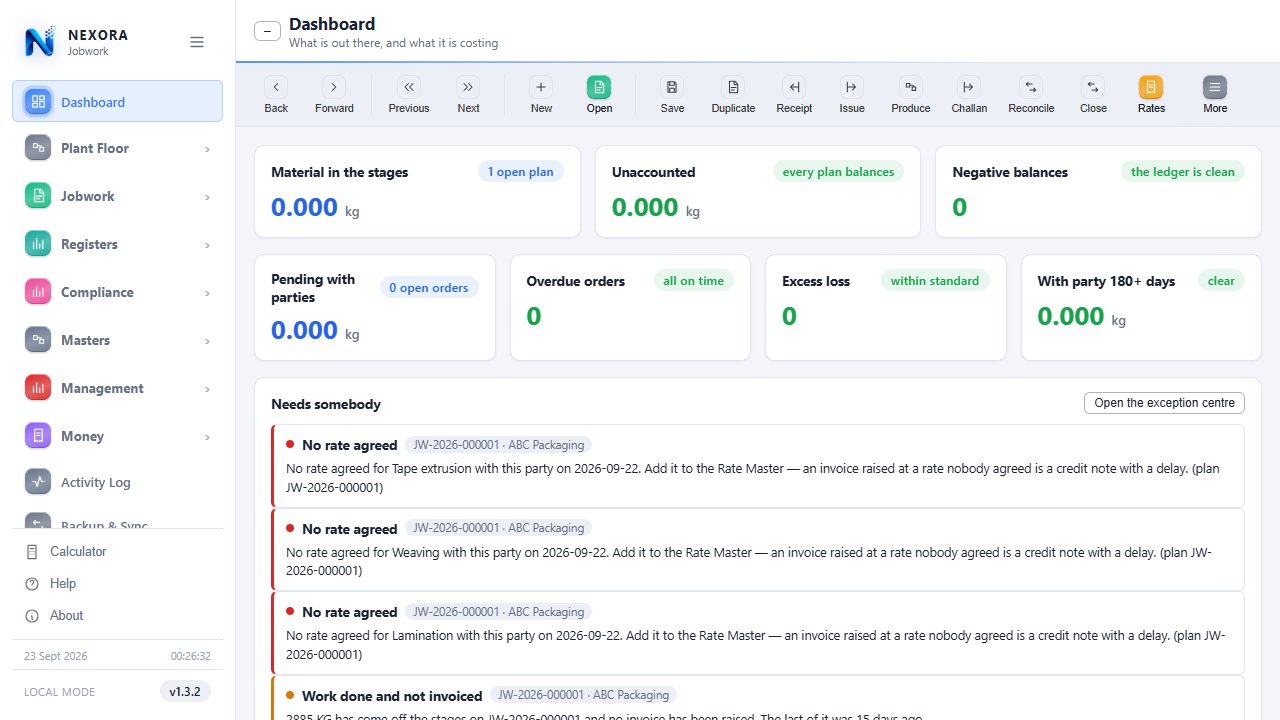Select Dashboard in the sidebar
This screenshot has height=720, width=1280.
point(117,101)
